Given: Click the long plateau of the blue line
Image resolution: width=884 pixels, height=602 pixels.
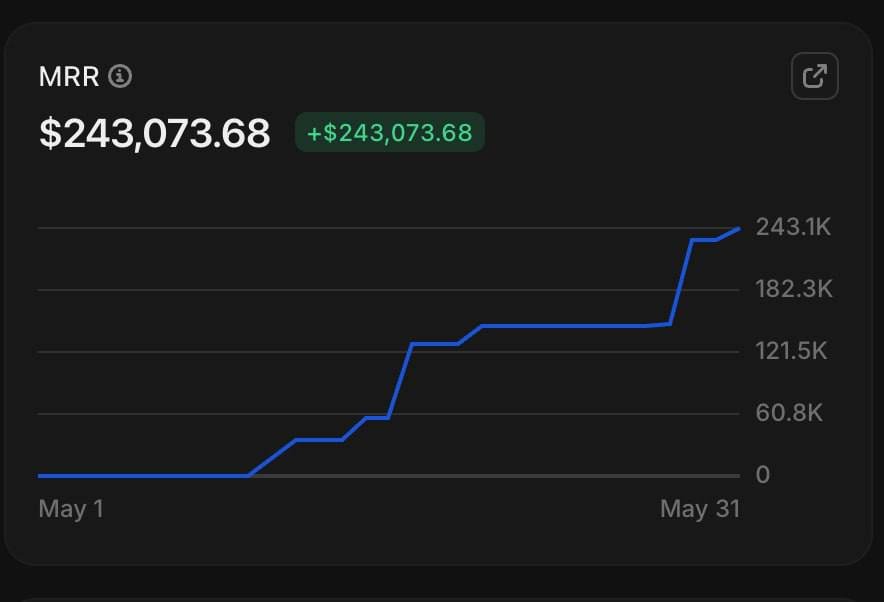Looking at the screenshot, I should click(565, 326).
